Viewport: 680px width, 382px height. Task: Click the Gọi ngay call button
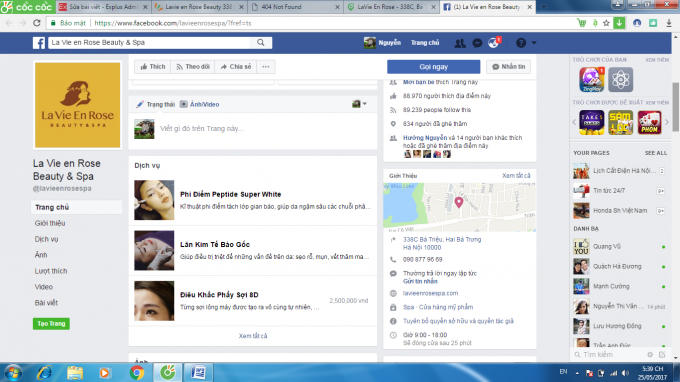pos(433,67)
